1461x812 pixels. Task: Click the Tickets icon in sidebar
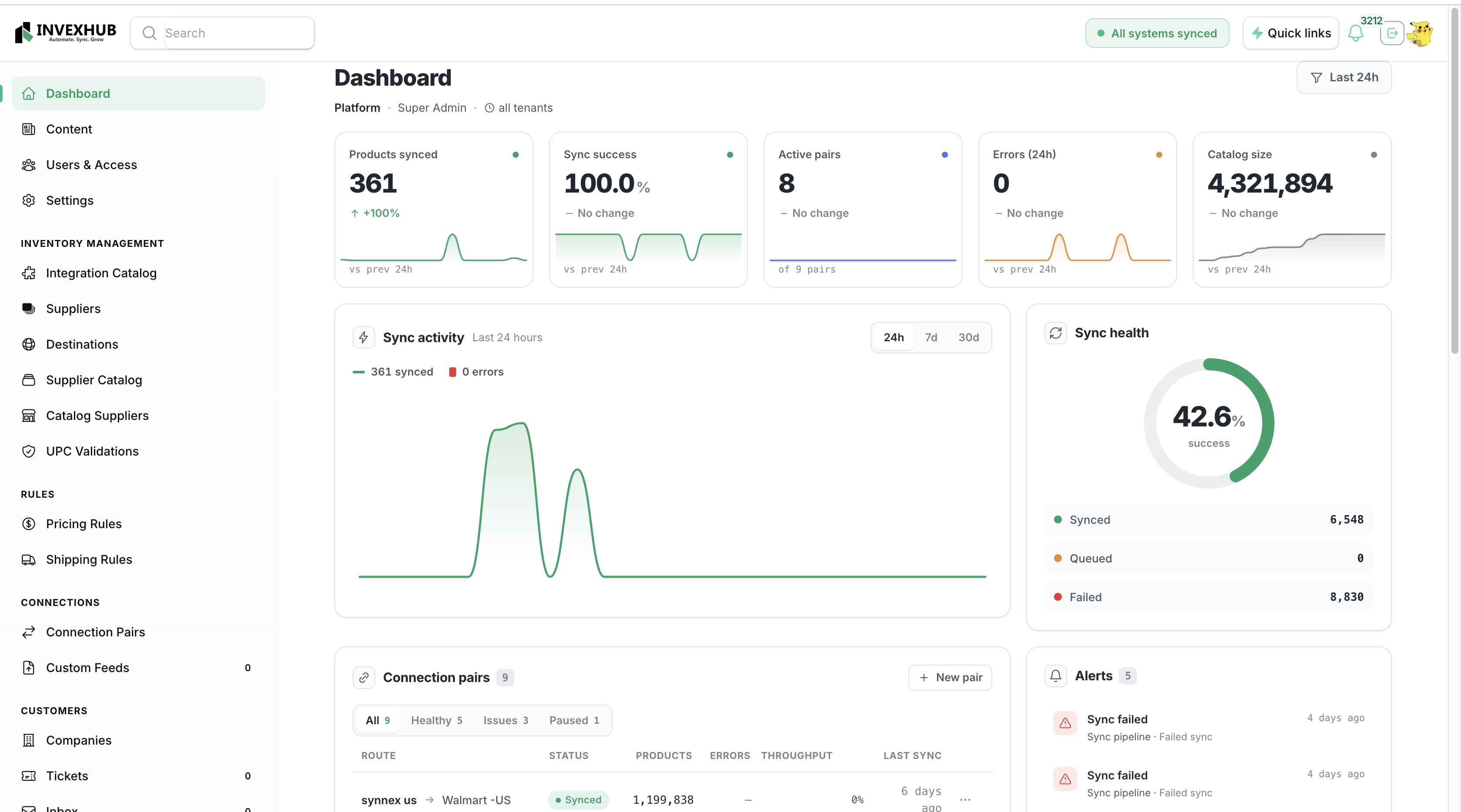click(x=28, y=777)
